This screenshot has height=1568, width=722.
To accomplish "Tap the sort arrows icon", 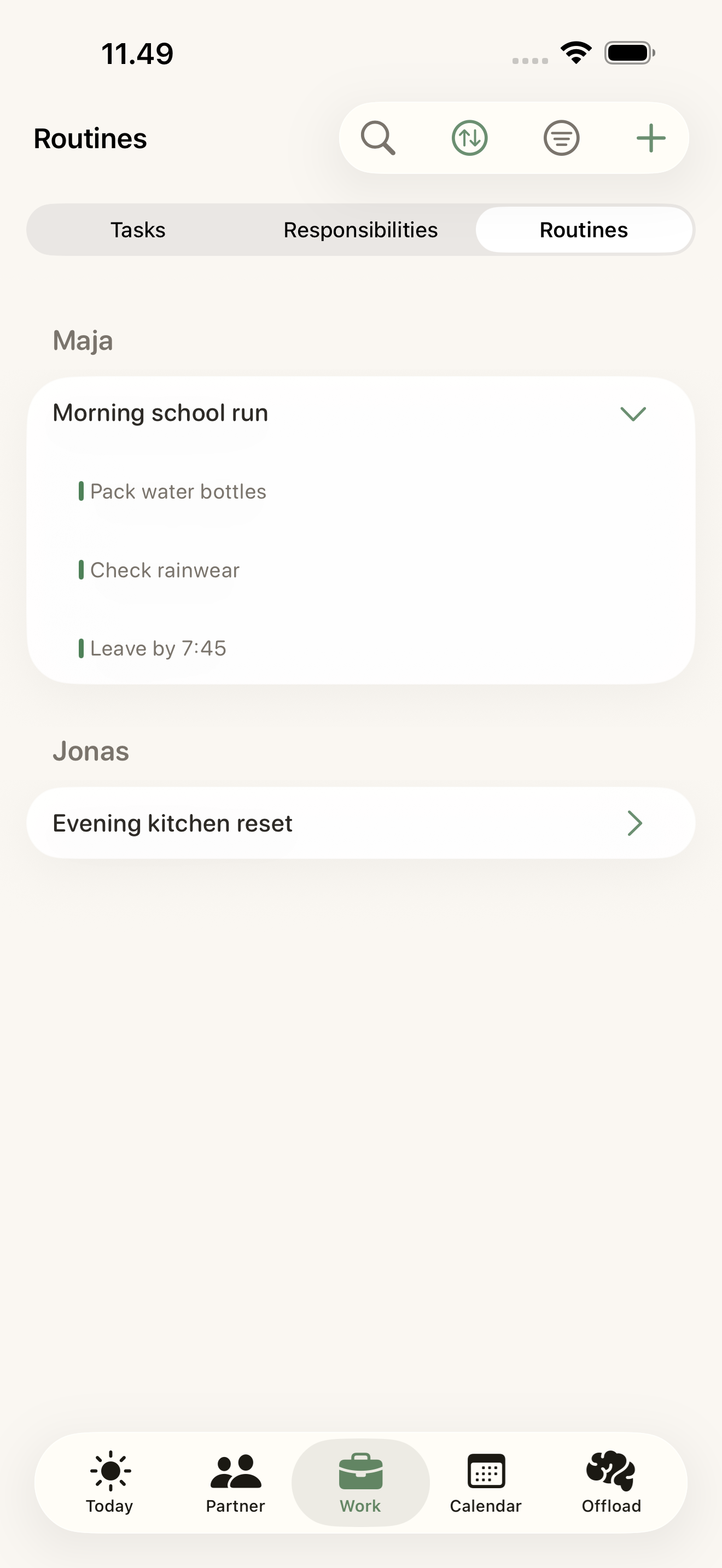I will click(469, 138).
